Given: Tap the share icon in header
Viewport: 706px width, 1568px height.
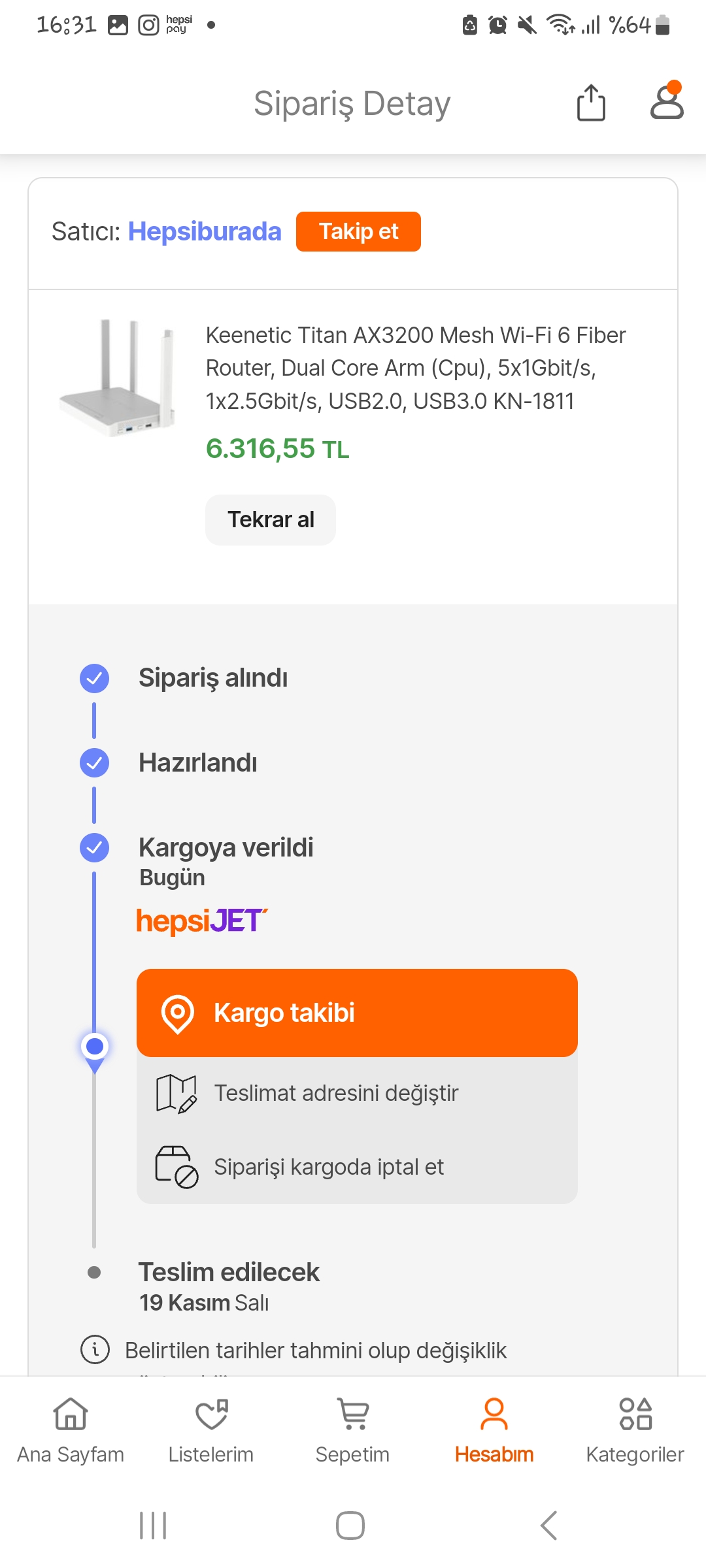Looking at the screenshot, I should coord(591,103).
